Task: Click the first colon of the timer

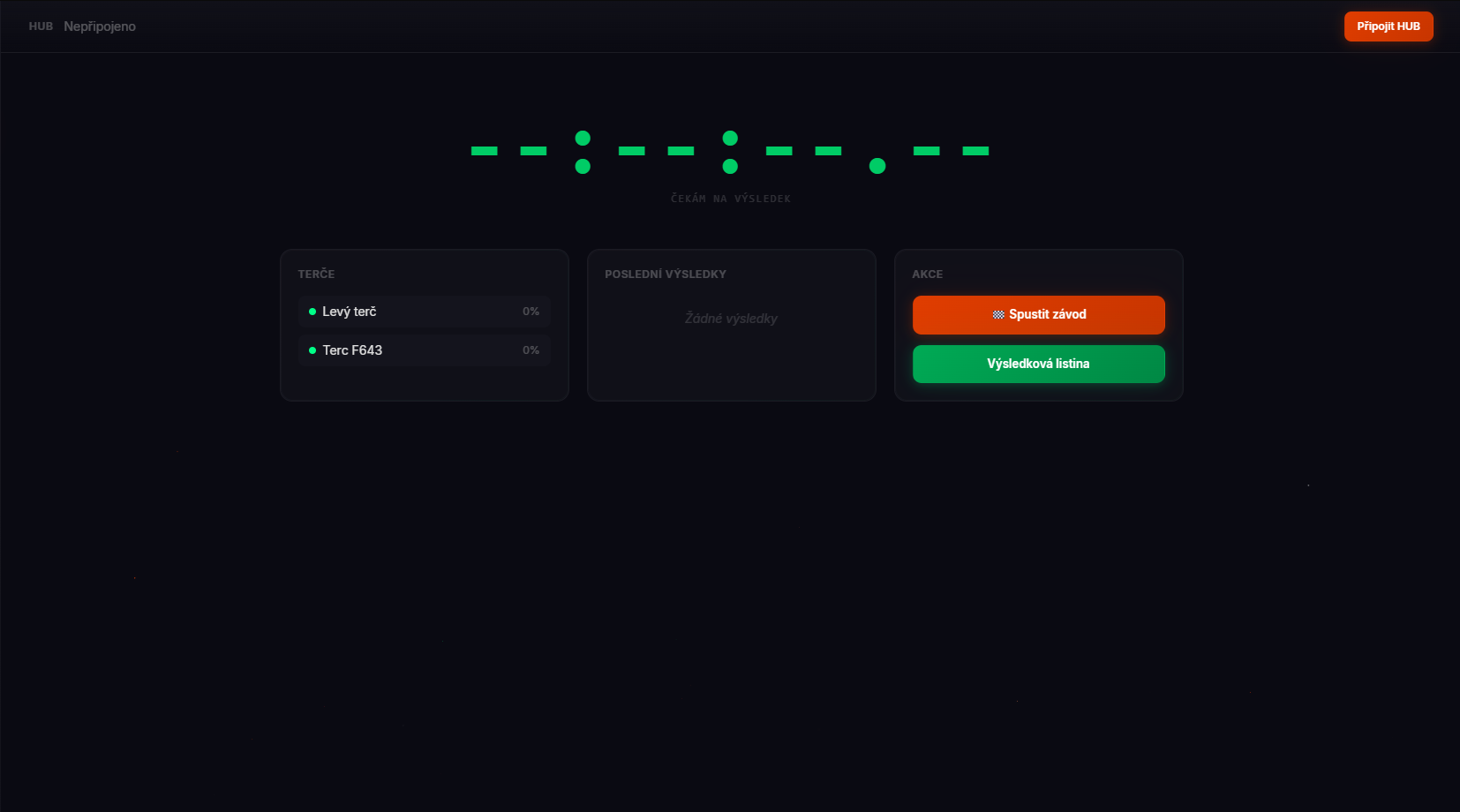Action: pos(583,152)
